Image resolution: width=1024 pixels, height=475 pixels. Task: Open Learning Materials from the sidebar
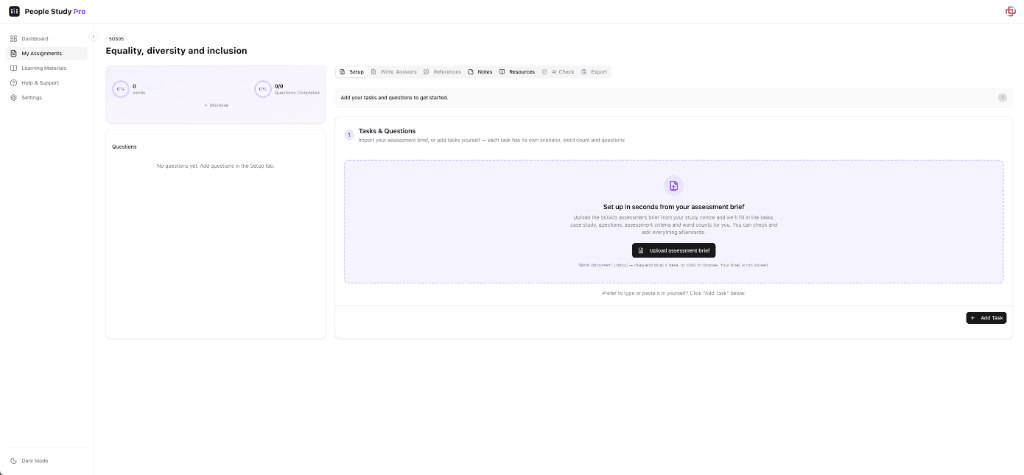pos(46,68)
